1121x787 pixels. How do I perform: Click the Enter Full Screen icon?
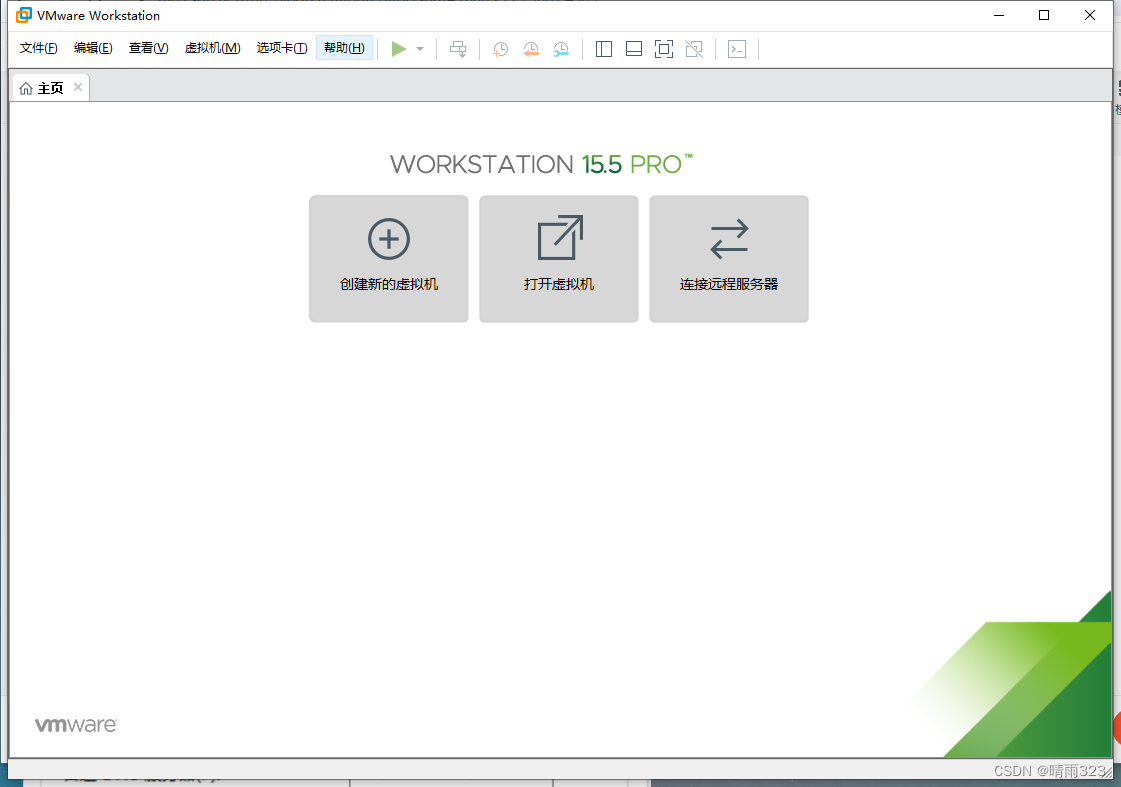pos(664,49)
